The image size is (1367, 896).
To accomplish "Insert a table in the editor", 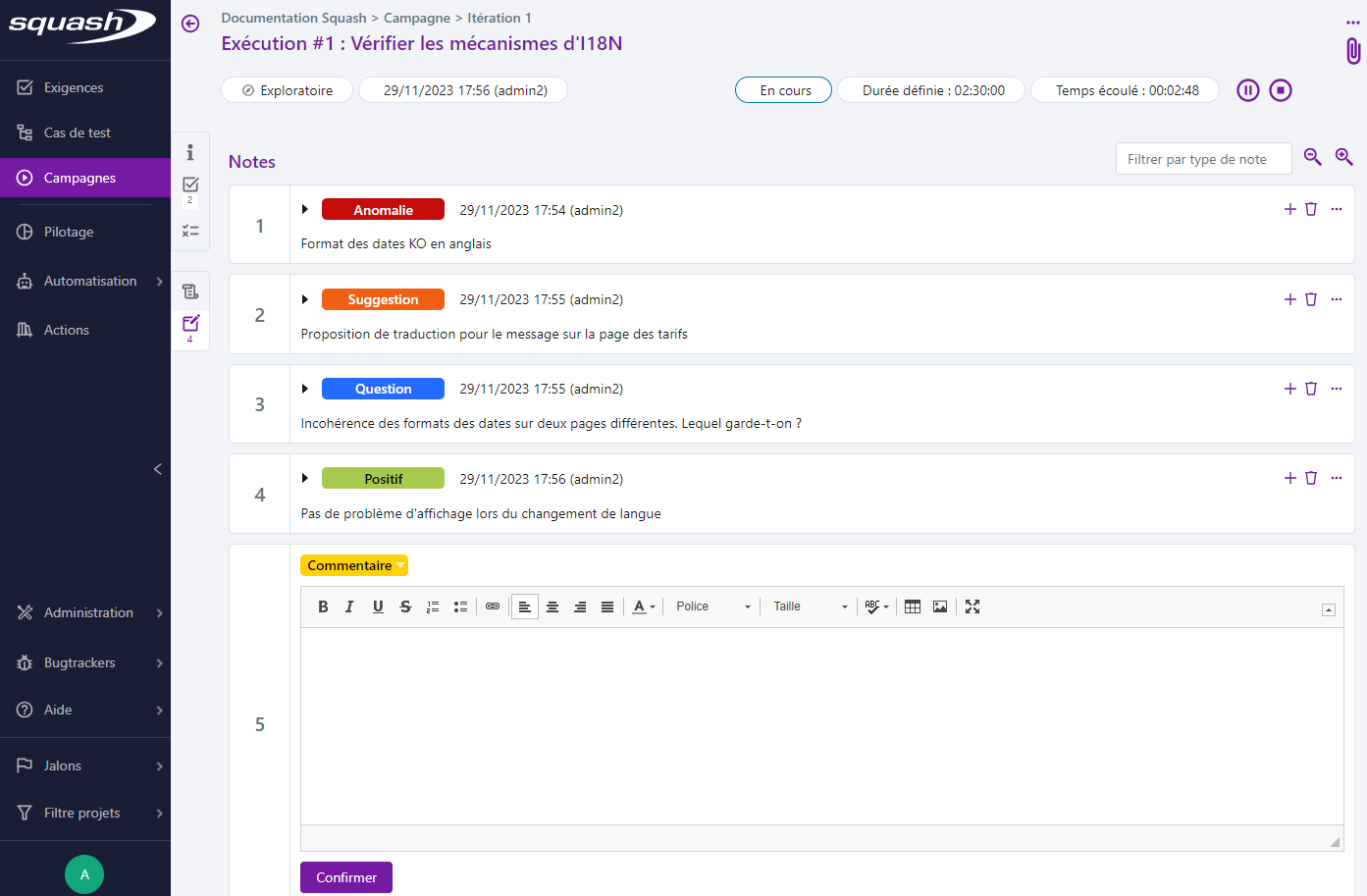I will (x=913, y=606).
